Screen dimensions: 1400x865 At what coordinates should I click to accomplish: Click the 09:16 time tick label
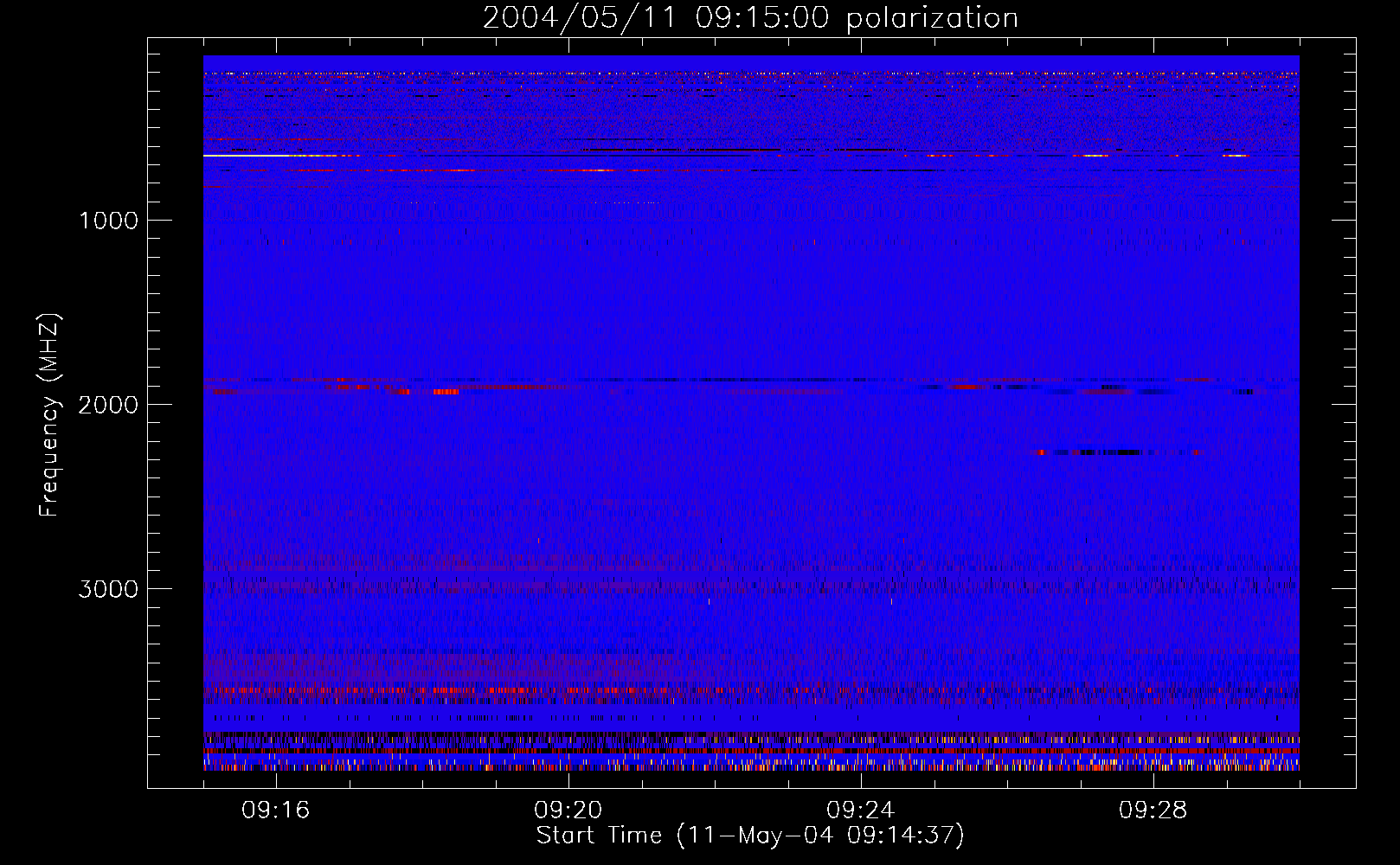pos(276,811)
